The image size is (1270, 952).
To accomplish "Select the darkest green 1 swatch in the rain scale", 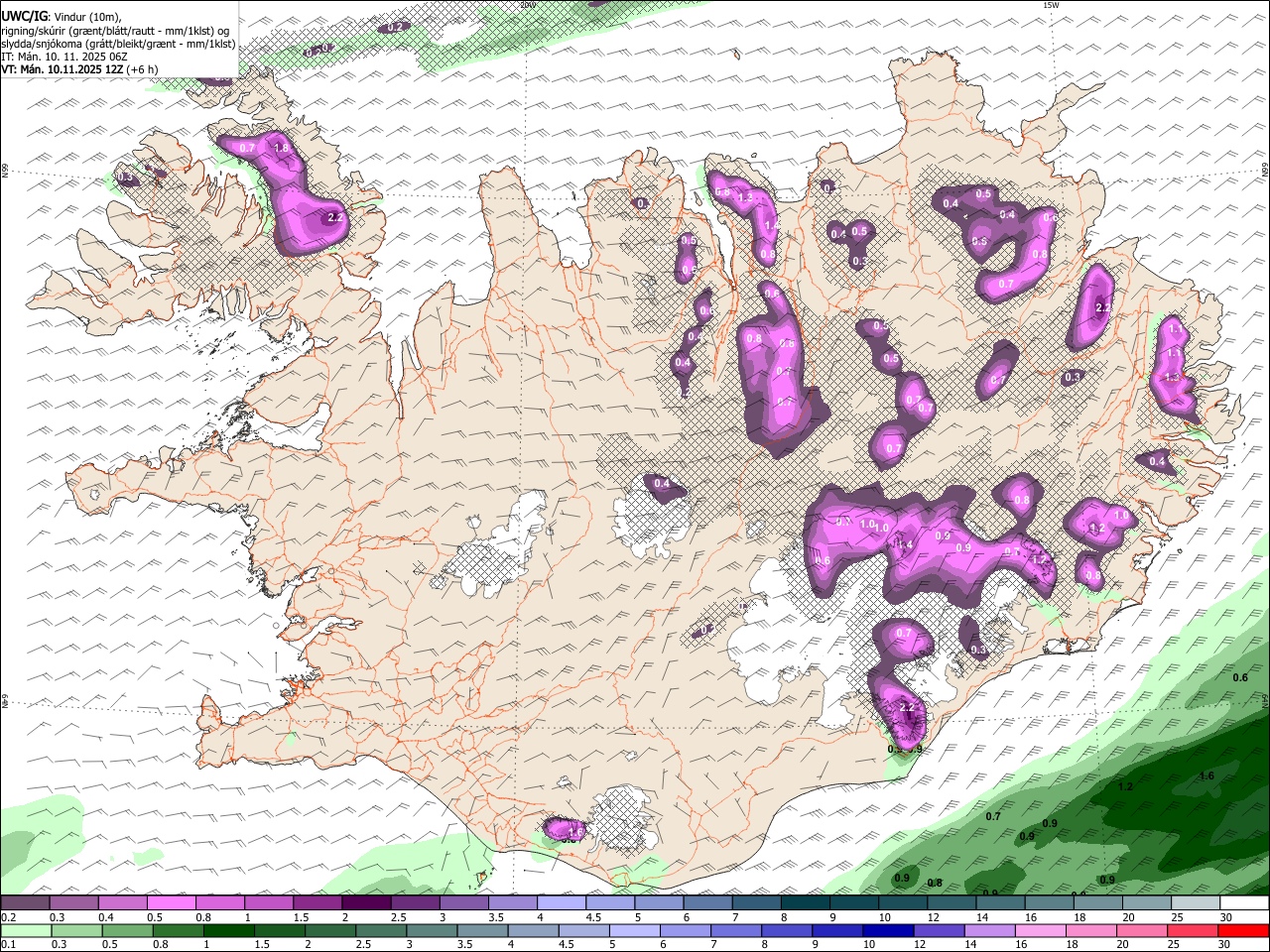I will 229,930.
